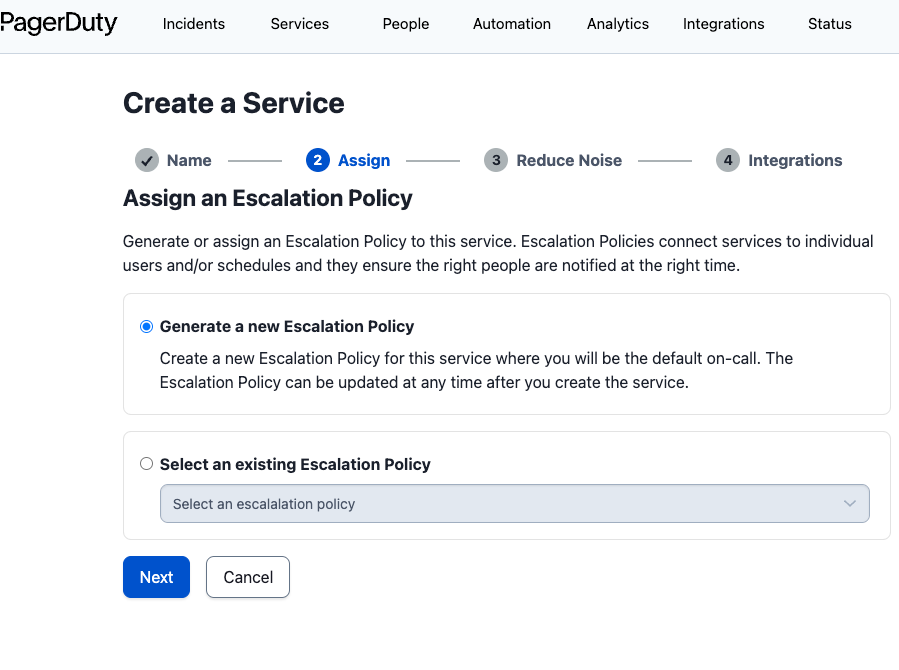899x670 pixels.
Task: Click the step 3 circle icon
Action: pyautogui.click(x=496, y=160)
